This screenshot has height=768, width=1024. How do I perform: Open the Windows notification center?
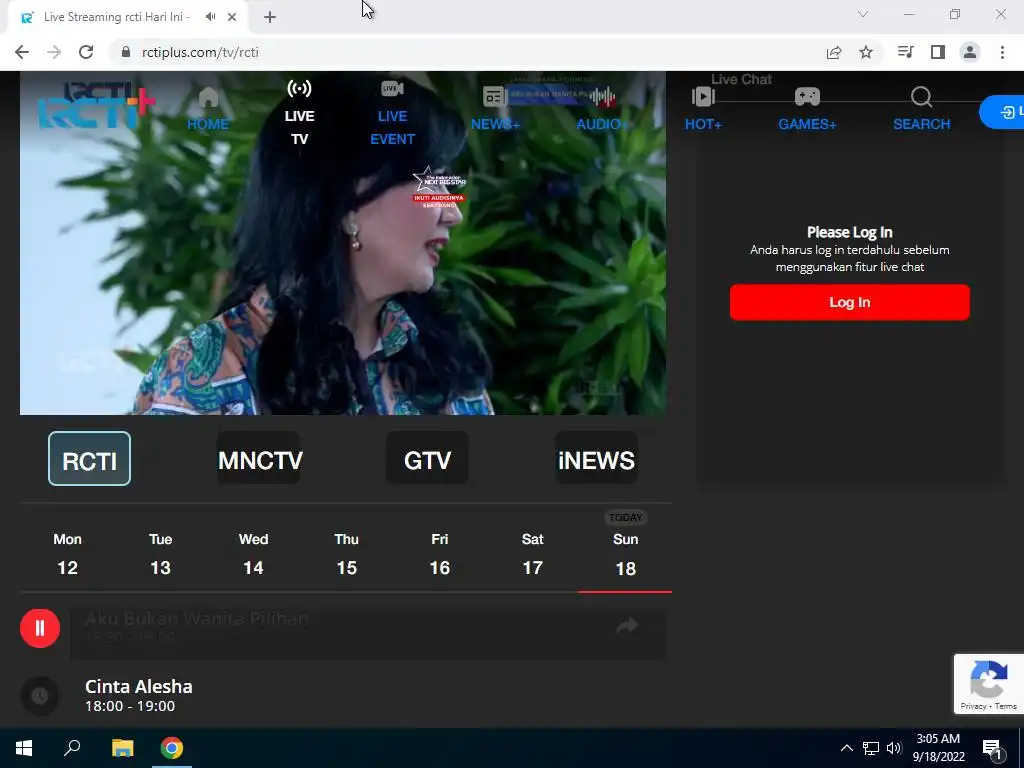click(991, 748)
